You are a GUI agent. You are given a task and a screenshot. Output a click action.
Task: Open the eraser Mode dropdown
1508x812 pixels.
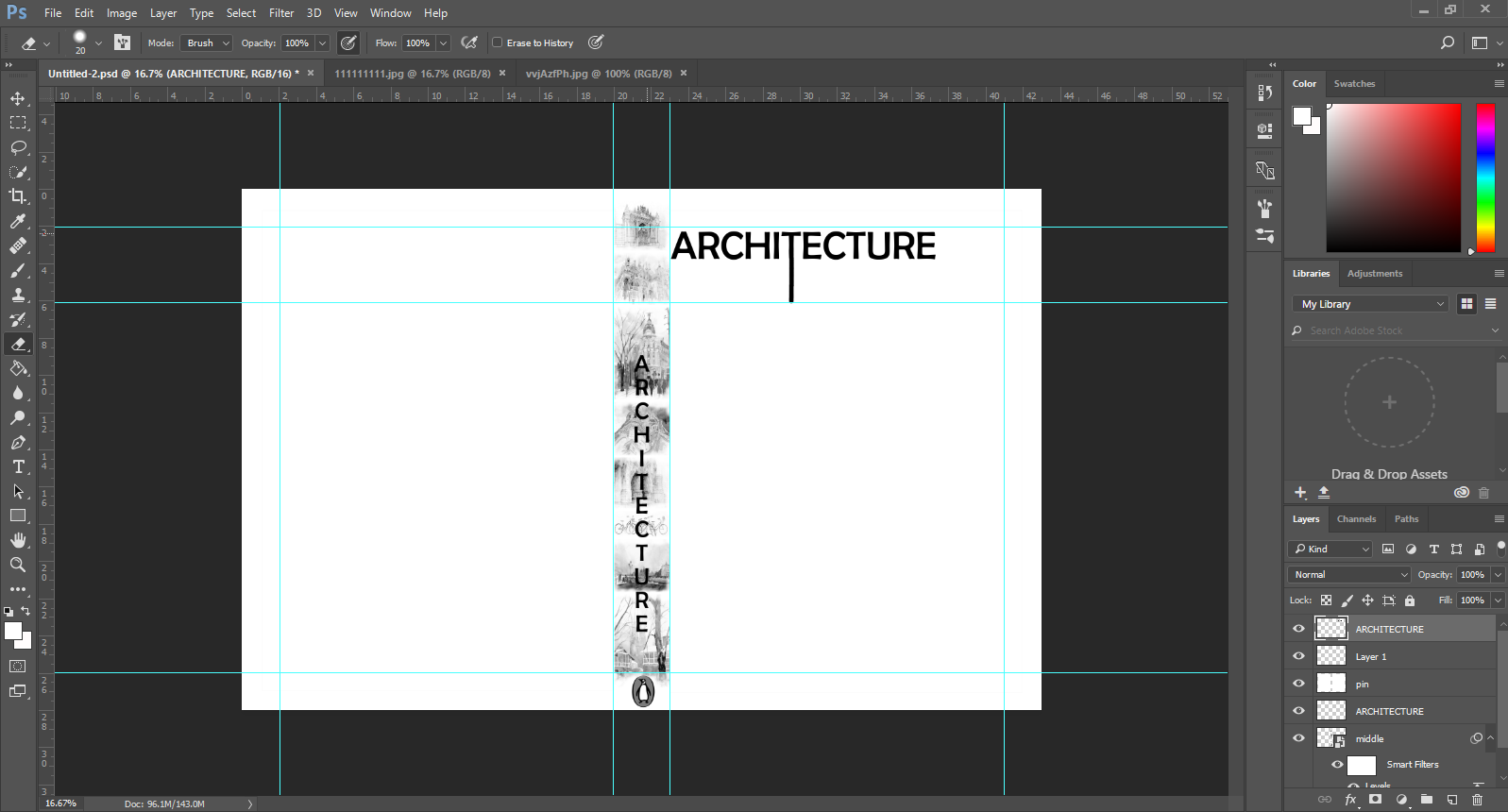207,42
